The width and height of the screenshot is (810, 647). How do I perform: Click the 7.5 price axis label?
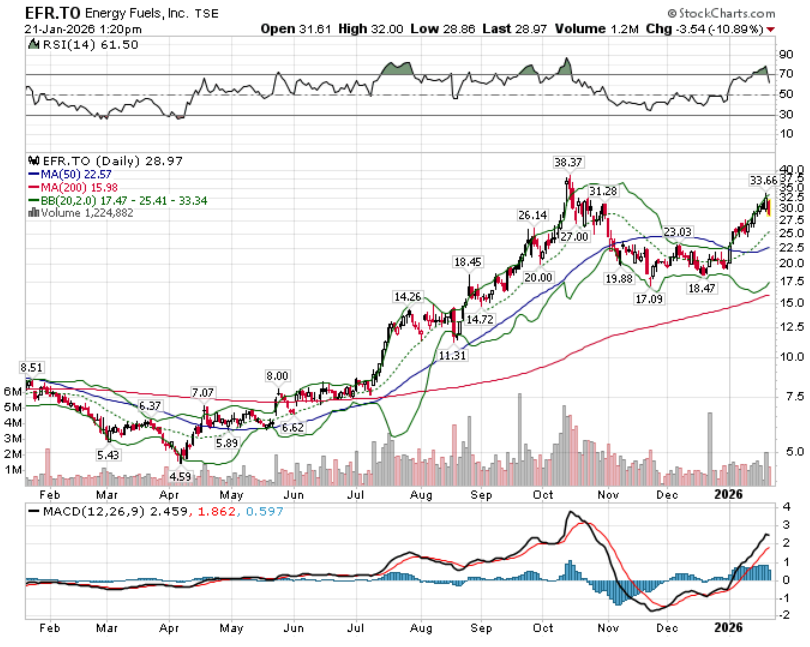[795, 396]
